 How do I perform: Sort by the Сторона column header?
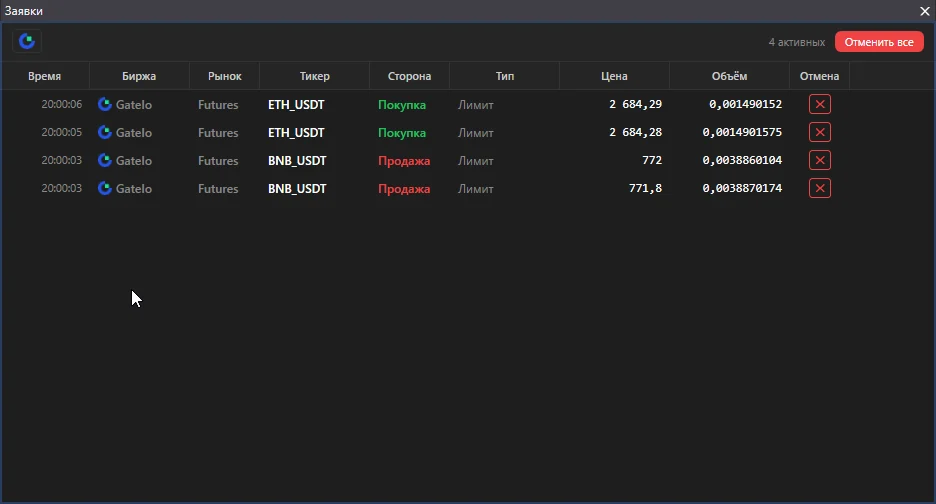point(410,76)
